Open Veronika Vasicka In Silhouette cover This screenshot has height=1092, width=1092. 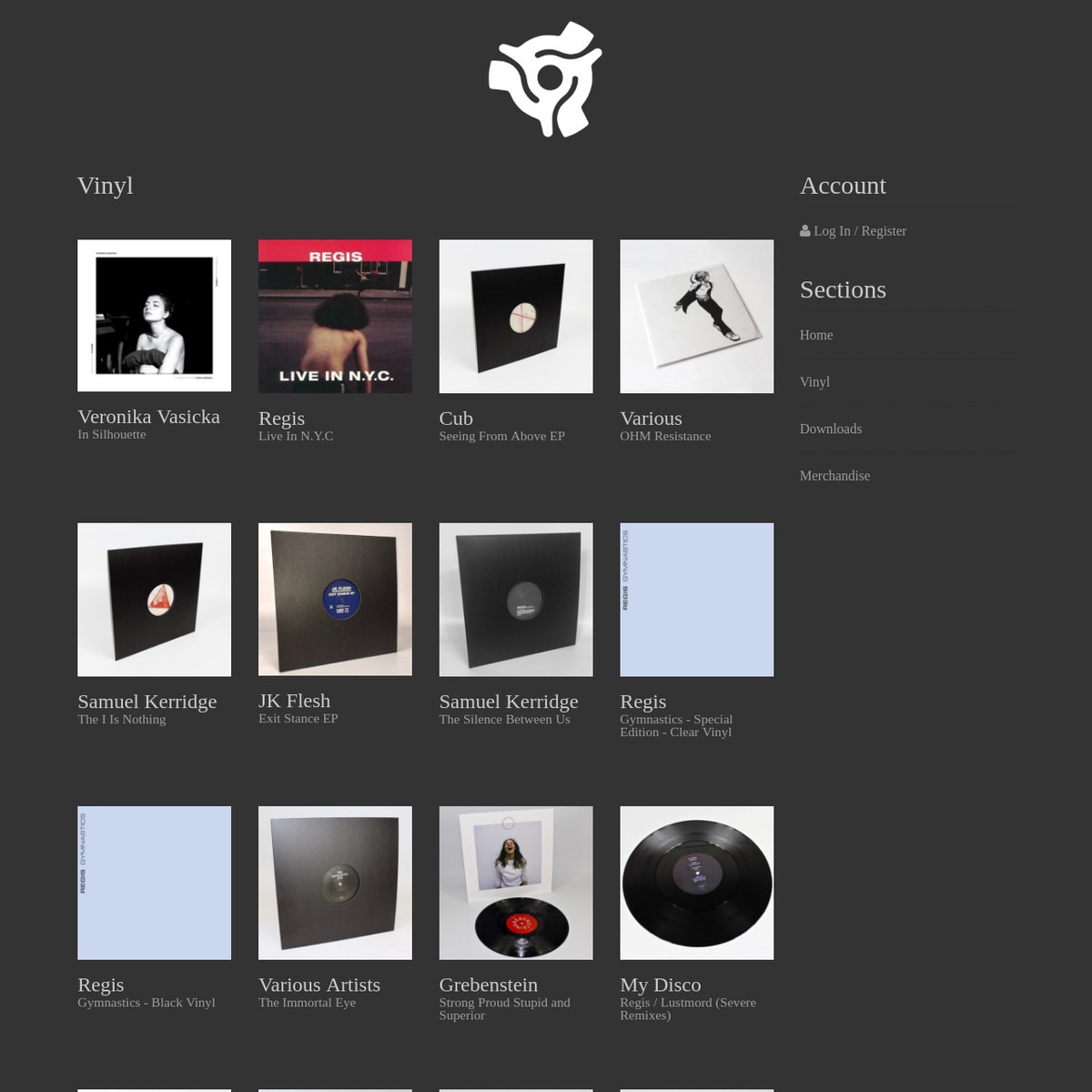tap(155, 316)
